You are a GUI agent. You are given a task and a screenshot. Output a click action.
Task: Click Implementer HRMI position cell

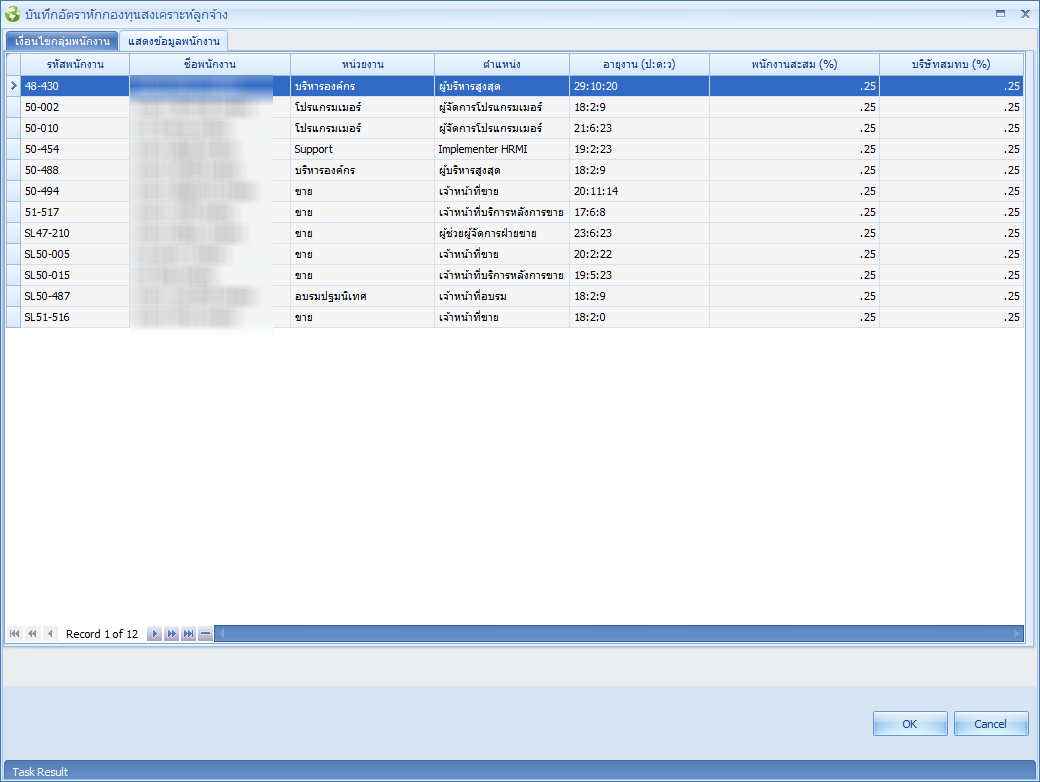click(482, 149)
